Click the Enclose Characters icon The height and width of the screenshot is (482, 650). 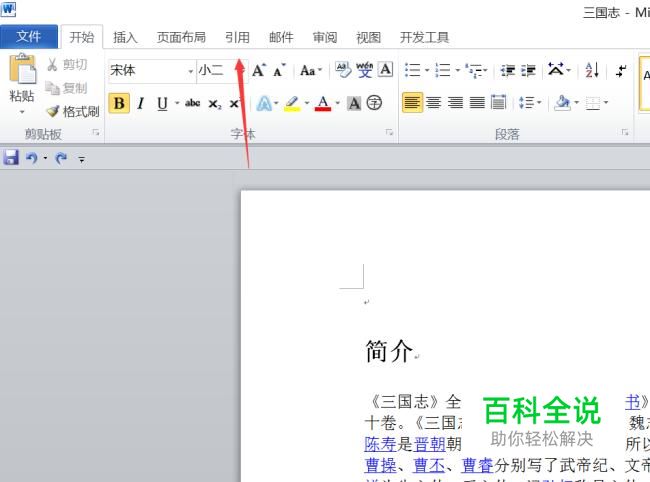(374, 103)
